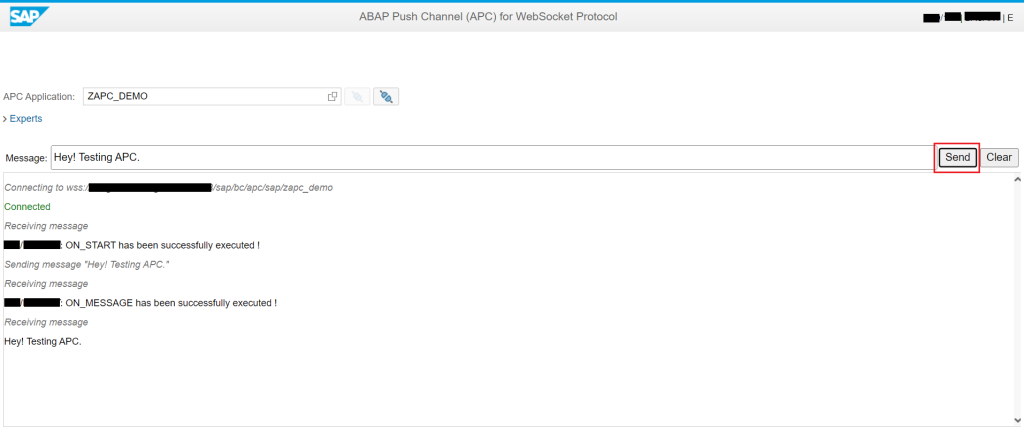Viewport: 1024px width, 427px height.
Task: Click the redacted user info in header
Action: point(958,17)
